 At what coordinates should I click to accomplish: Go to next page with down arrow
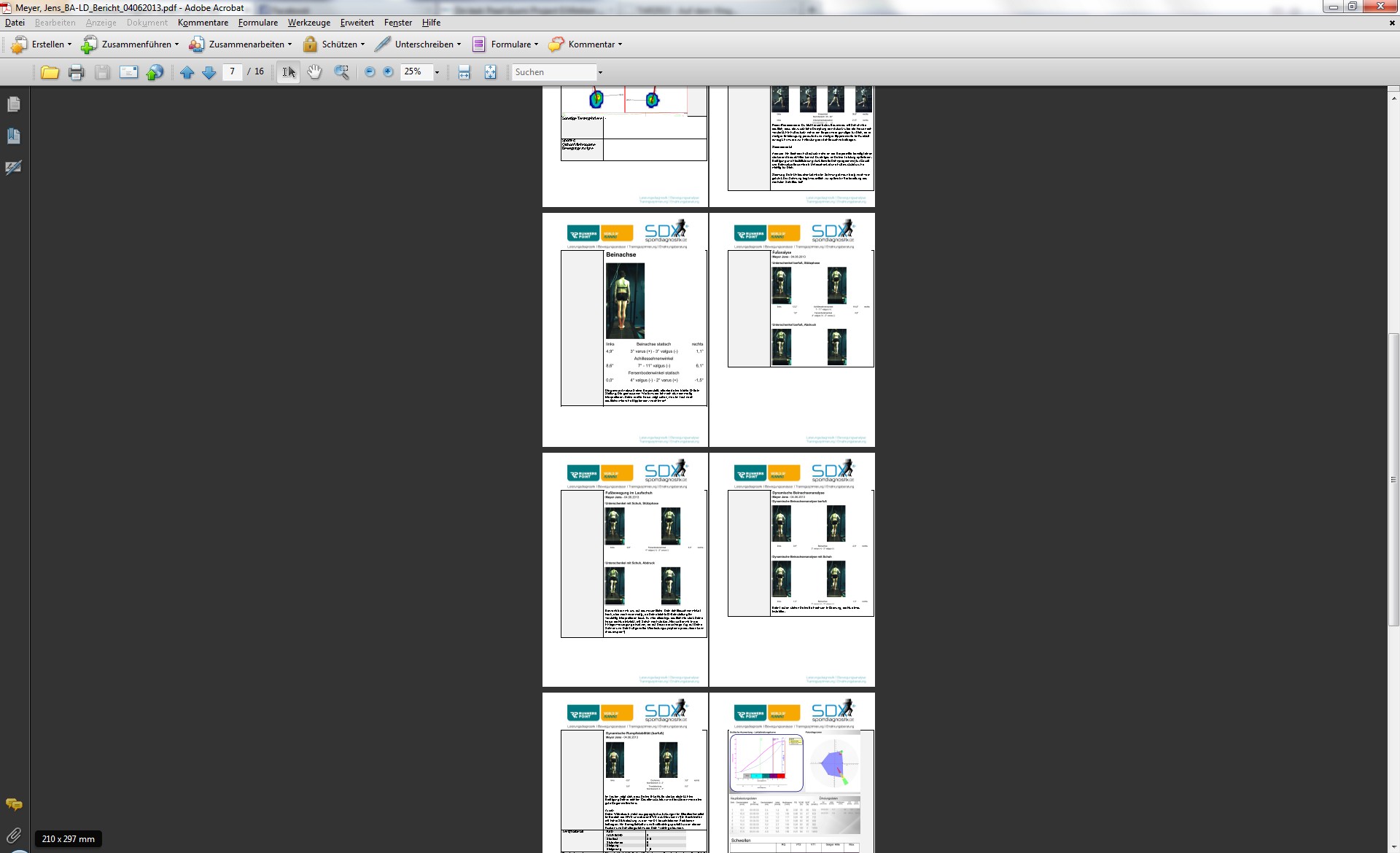pos(209,72)
